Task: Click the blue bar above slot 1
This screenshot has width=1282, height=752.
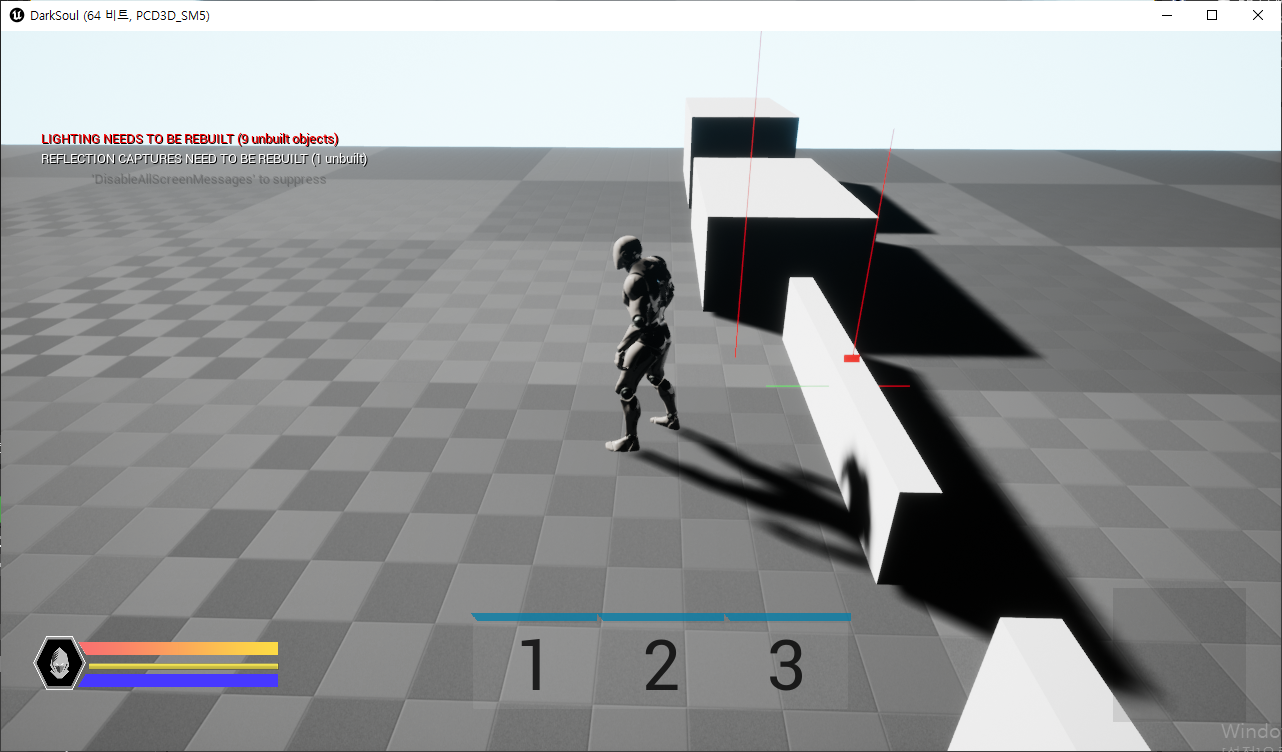Action: click(x=535, y=617)
